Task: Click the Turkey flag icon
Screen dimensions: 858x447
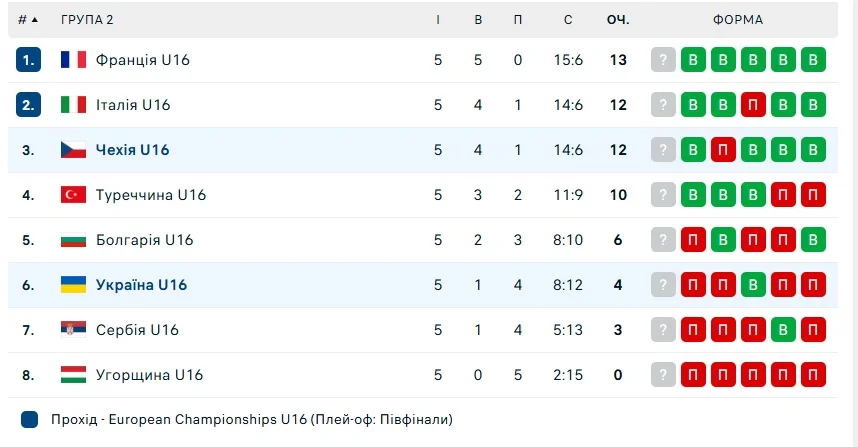Action: click(73, 195)
